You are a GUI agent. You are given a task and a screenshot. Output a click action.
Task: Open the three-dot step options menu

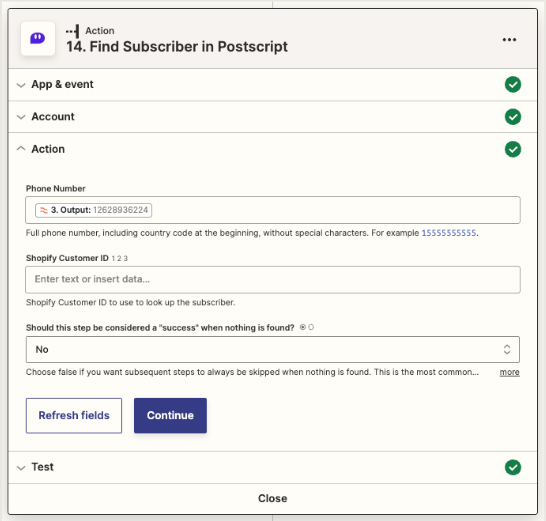[x=509, y=40]
